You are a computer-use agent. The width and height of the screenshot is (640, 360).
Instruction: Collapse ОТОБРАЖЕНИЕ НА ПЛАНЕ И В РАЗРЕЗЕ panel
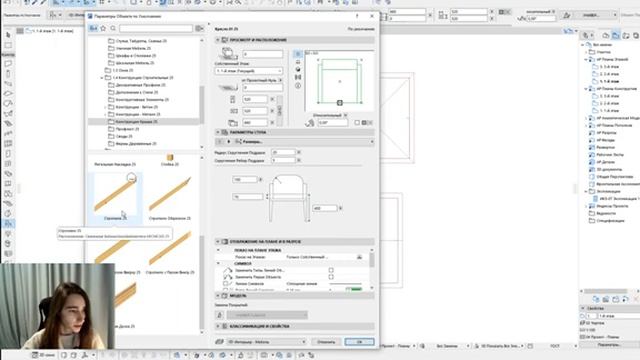[x=218, y=242]
